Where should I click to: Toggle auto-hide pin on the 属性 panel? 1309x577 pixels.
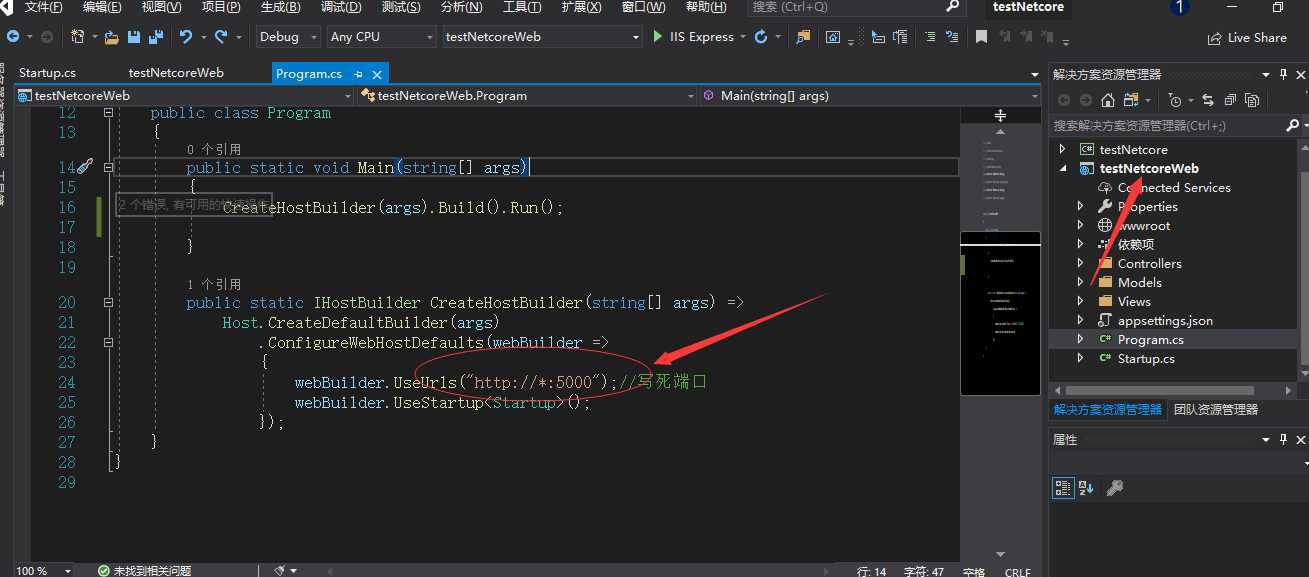click(x=1283, y=440)
